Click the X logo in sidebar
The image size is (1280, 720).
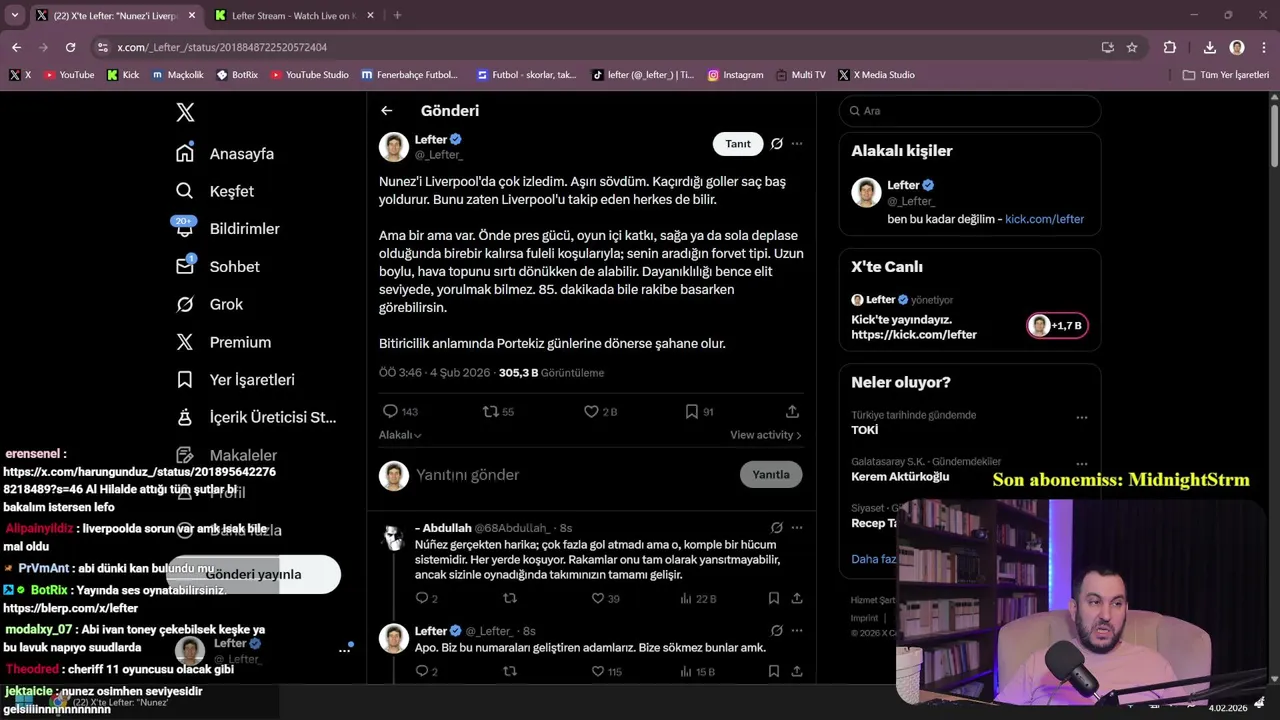tap(185, 112)
